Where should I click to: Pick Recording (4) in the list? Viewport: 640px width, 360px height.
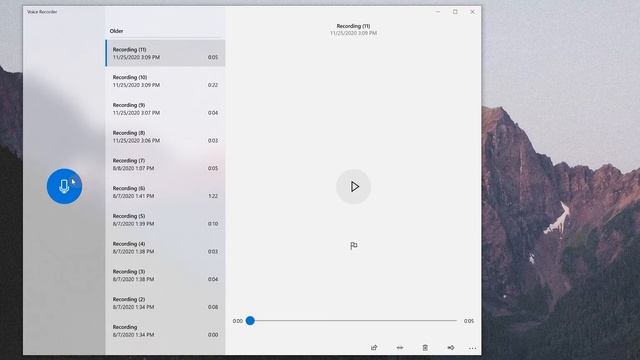pyautogui.click(x=165, y=247)
